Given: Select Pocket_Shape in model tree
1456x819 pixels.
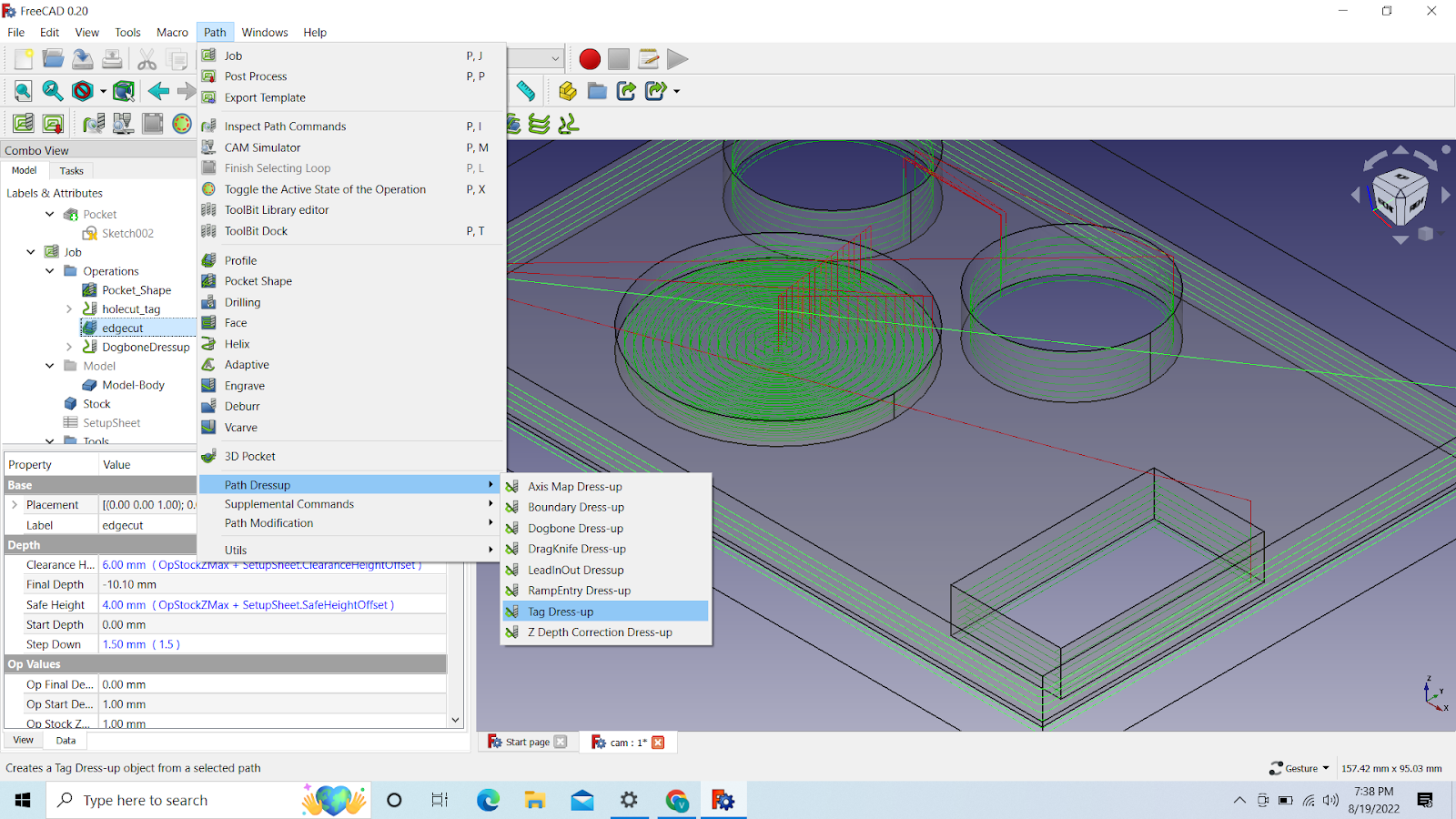Looking at the screenshot, I should (x=136, y=290).
